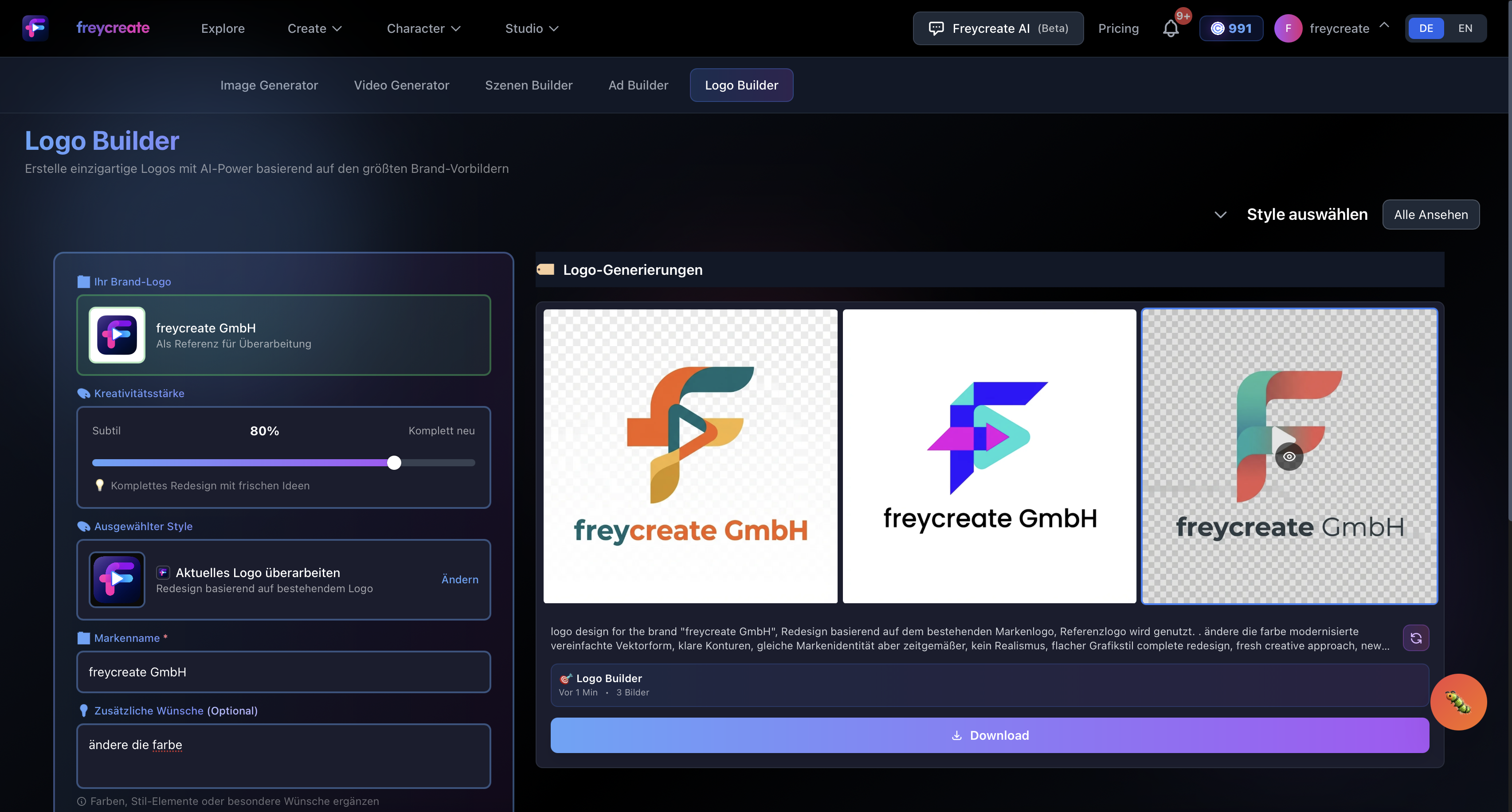Click the info icon under wishes field
The image size is (1512, 812).
point(82,801)
